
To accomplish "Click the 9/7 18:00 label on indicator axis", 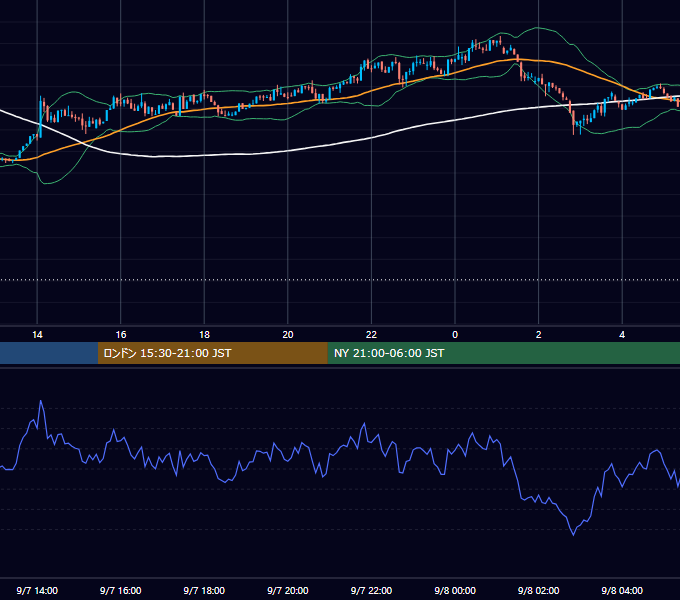I will (x=204, y=590).
